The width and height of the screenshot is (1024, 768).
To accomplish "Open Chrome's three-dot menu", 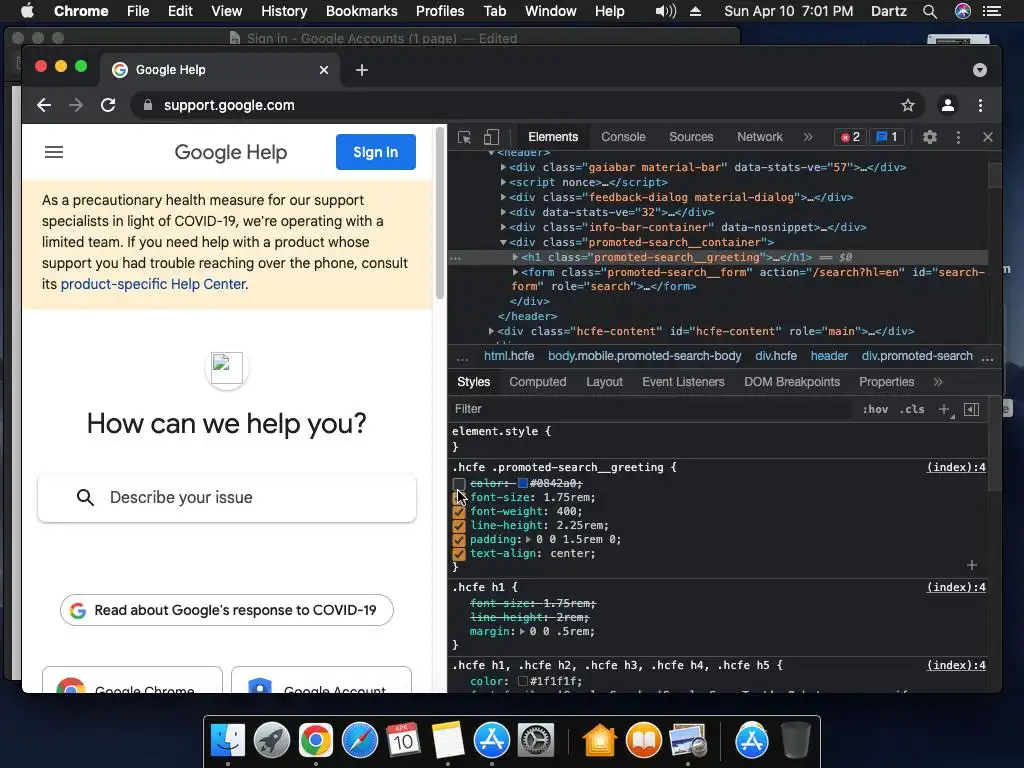I will point(980,105).
